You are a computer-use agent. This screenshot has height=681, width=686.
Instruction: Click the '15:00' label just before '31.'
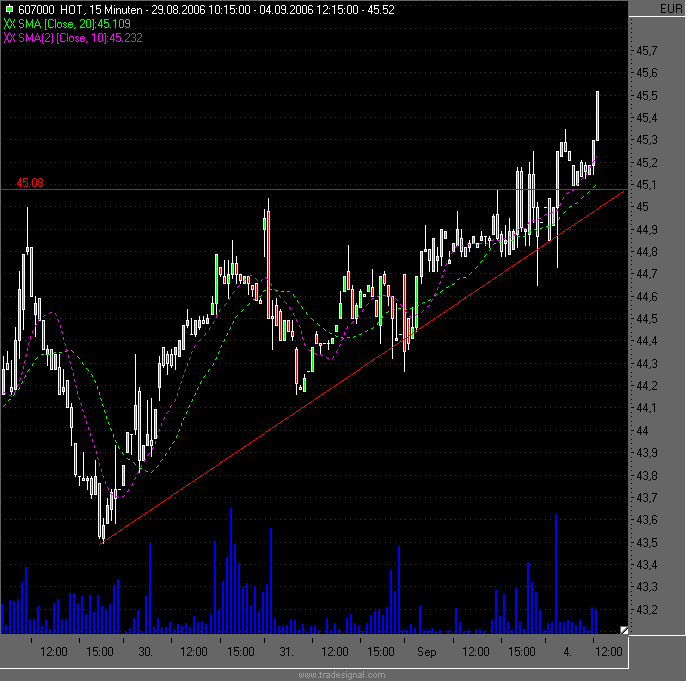(x=241, y=652)
